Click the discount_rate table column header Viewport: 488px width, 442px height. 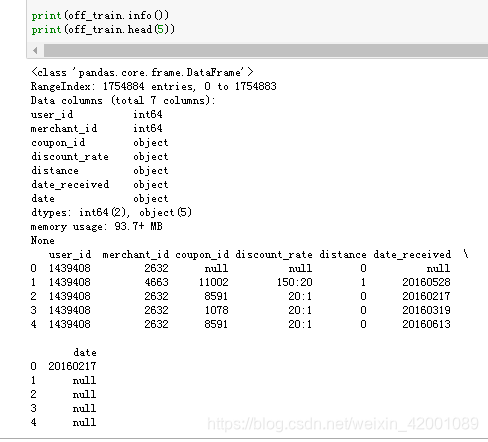click(x=274, y=255)
